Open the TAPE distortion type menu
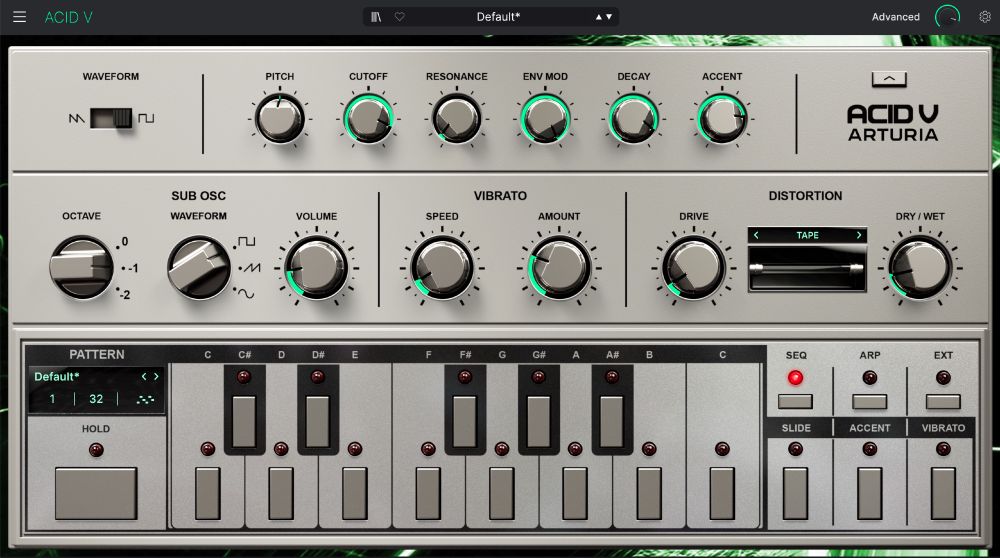 tap(807, 235)
